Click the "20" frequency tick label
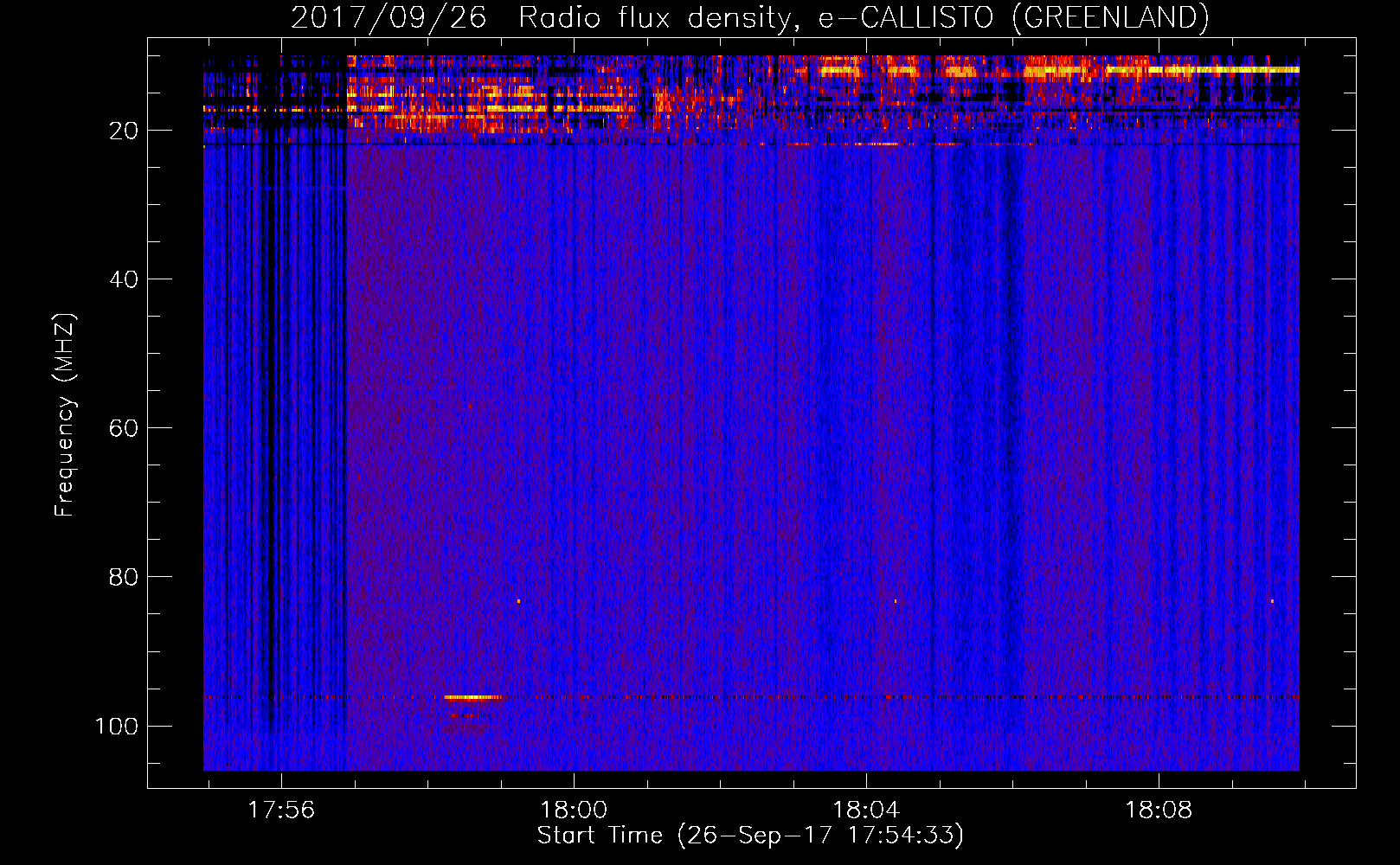 [124, 131]
